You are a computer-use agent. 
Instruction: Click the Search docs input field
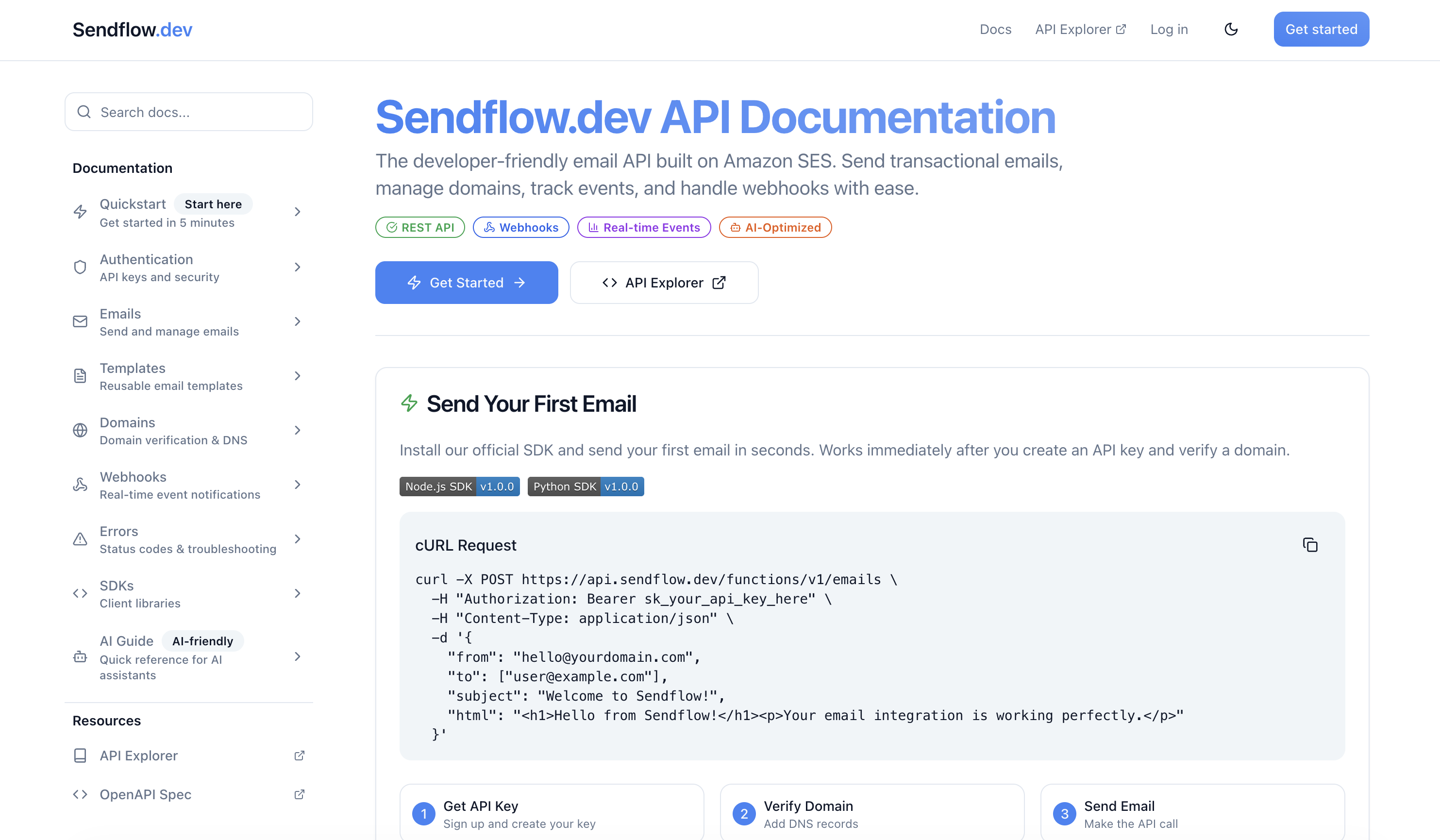(188, 112)
